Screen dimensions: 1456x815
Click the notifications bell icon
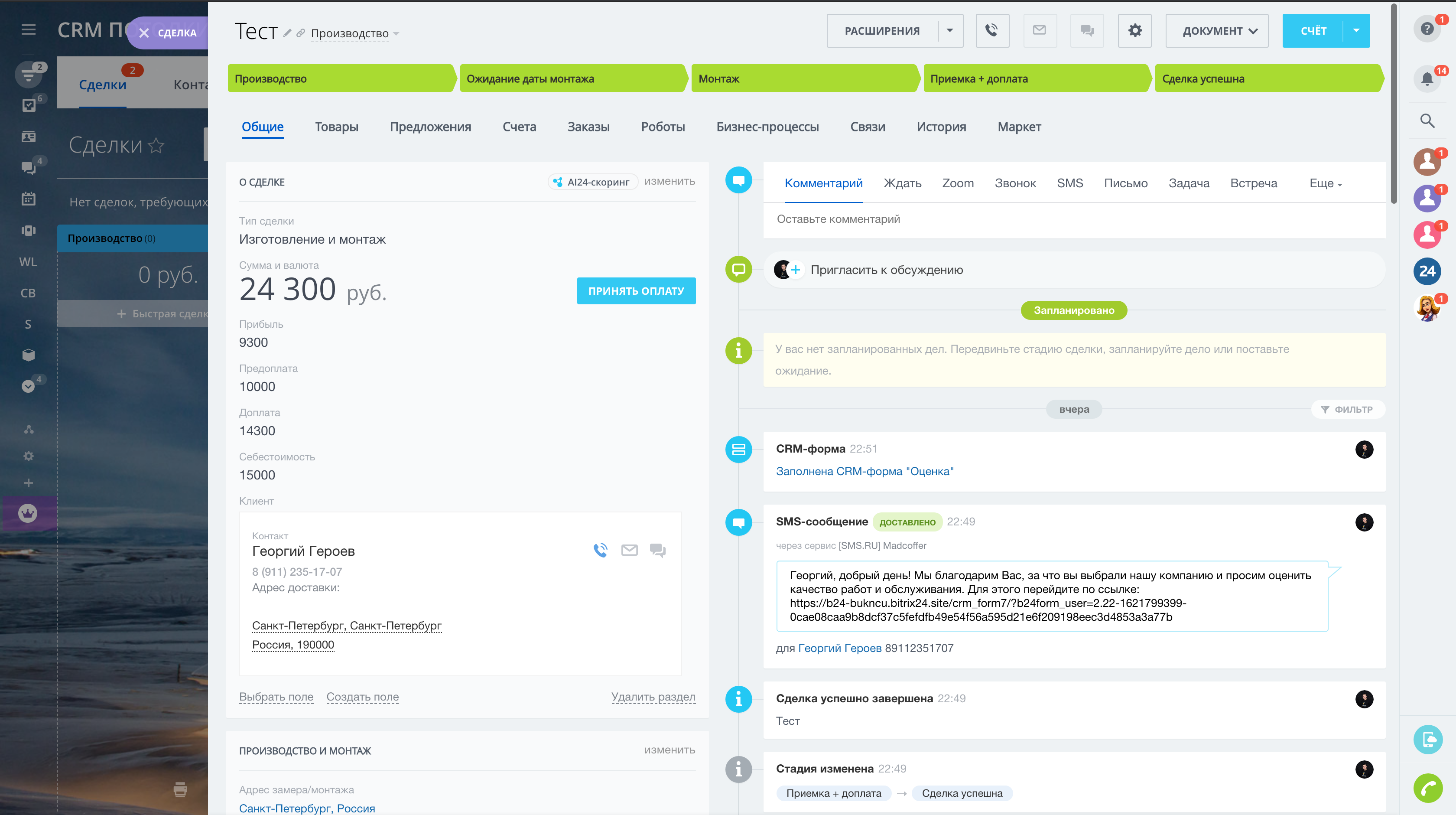(x=1427, y=78)
